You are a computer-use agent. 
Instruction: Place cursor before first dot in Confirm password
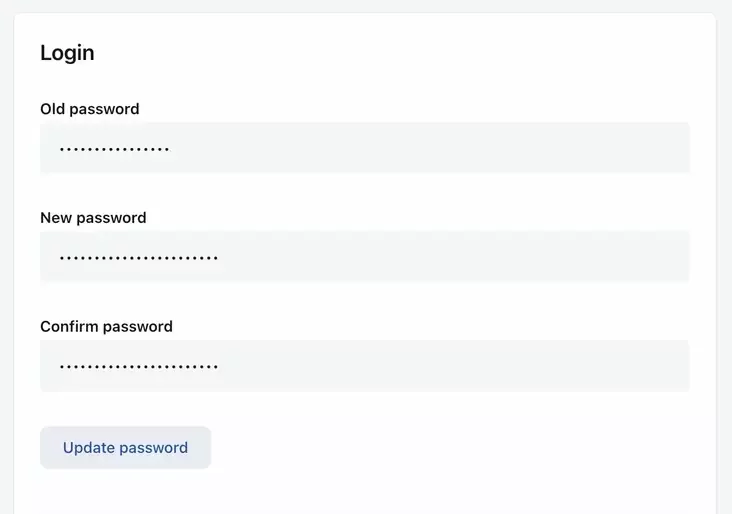57,367
